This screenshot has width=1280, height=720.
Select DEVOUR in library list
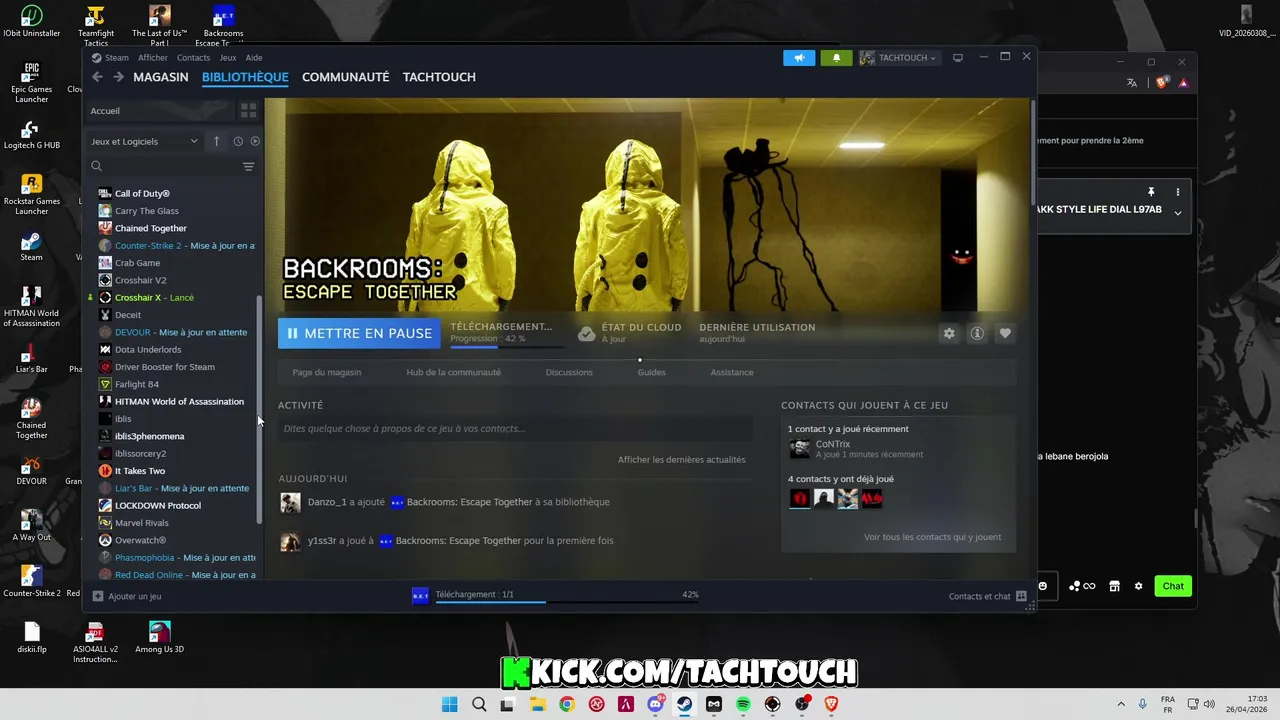click(x=173, y=332)
